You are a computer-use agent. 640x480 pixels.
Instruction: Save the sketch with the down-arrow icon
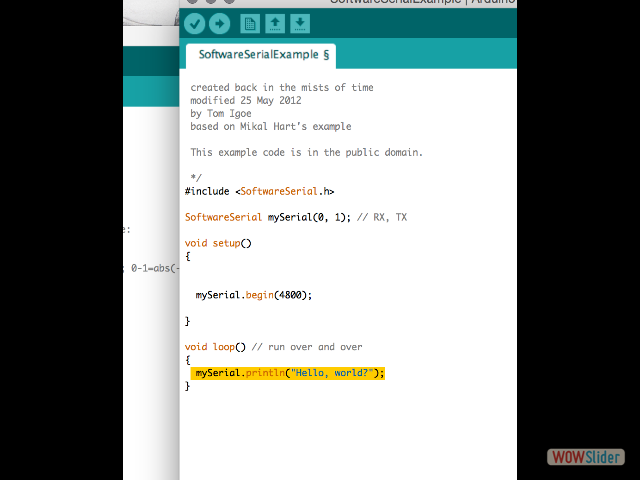(x=300, y=24)
